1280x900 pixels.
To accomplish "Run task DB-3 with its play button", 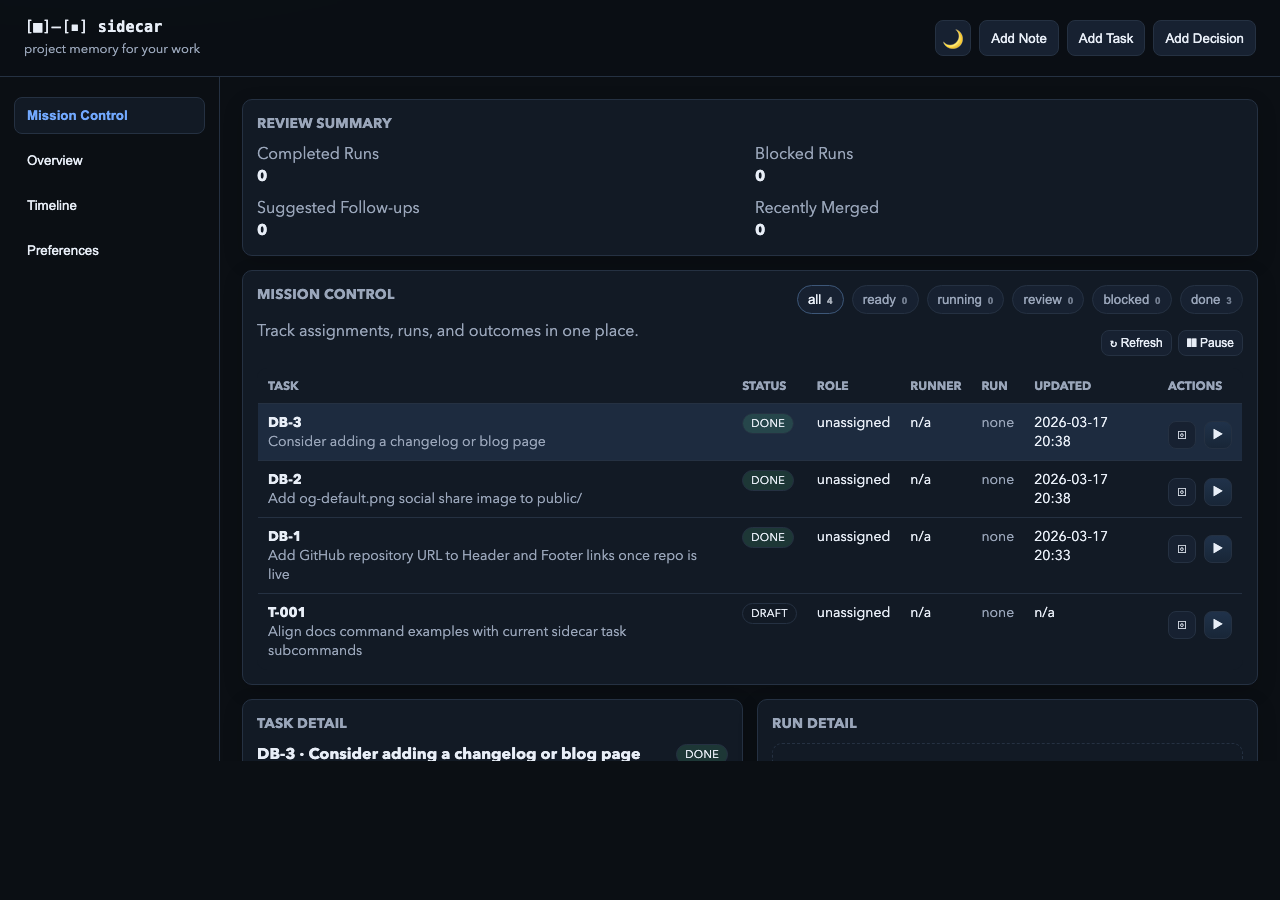I will click(x=1217, y=435).
